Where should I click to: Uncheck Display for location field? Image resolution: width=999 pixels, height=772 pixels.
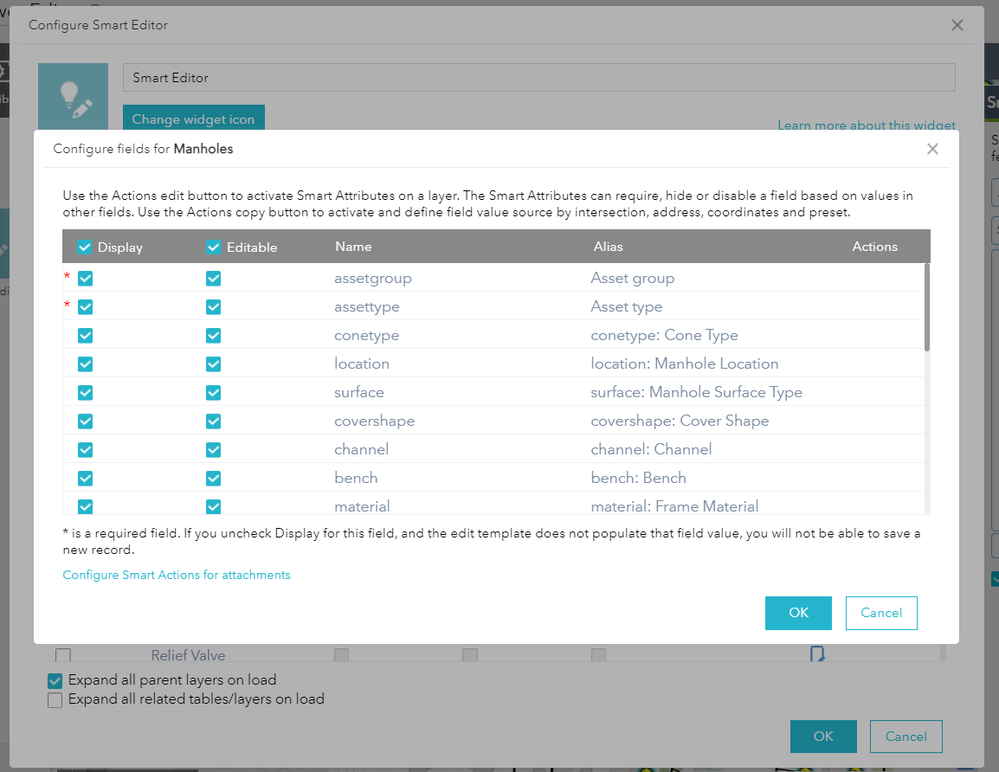[85, 364]
